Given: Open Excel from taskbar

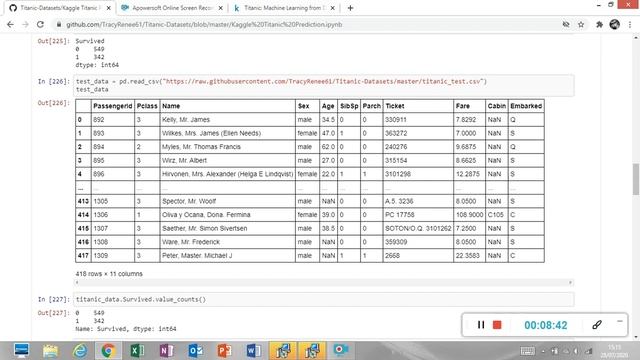Looking at the screenshot, I should pos(137,351).
